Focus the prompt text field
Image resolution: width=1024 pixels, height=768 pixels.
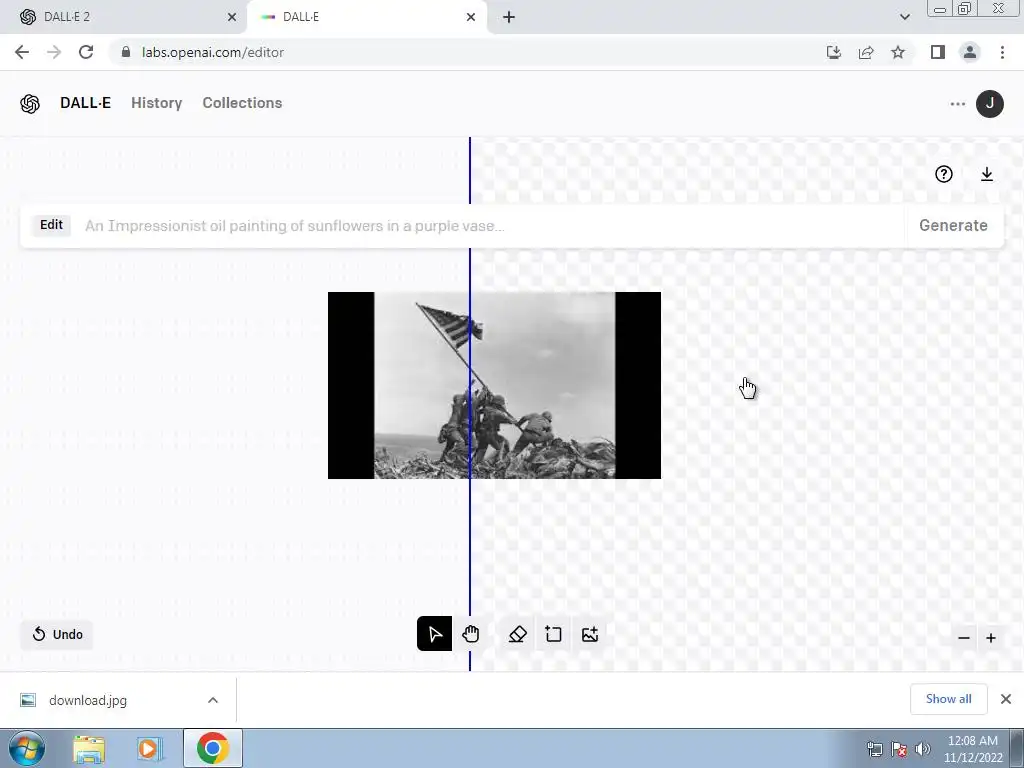pyautogui.click(x=493, y=226)
